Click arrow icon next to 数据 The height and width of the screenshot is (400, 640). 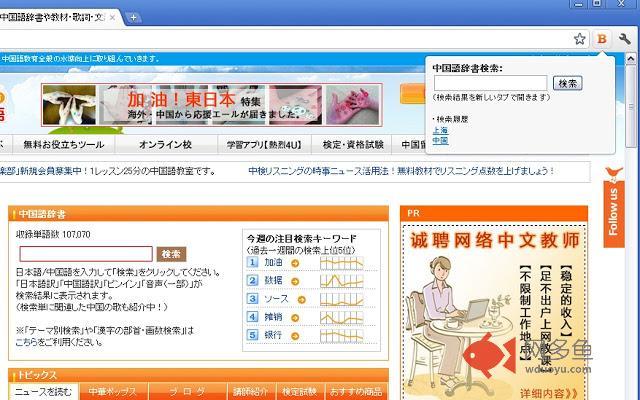[295, 281]
